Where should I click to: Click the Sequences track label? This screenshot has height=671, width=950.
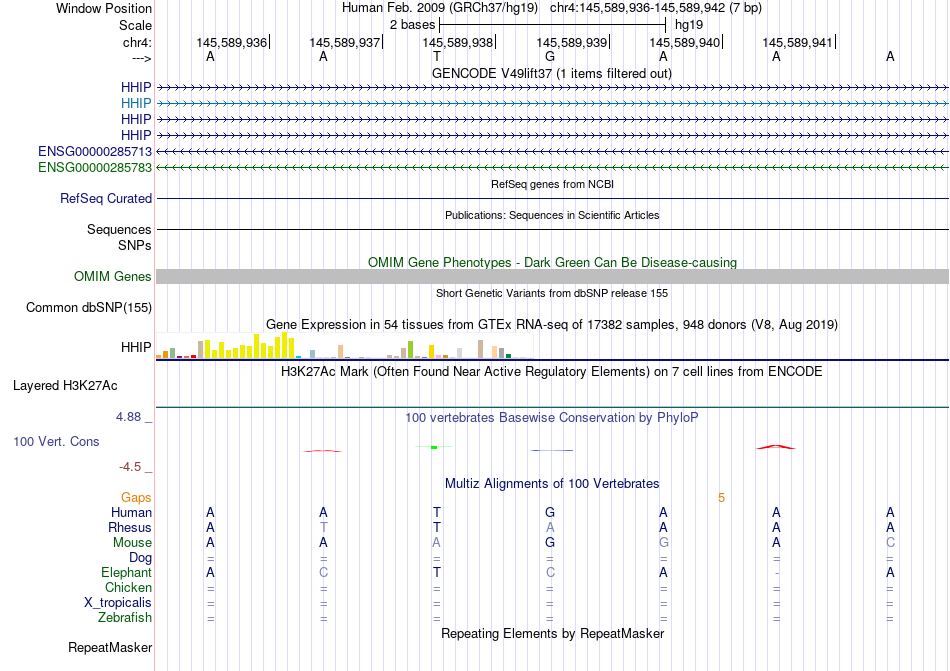pos(119,230)
